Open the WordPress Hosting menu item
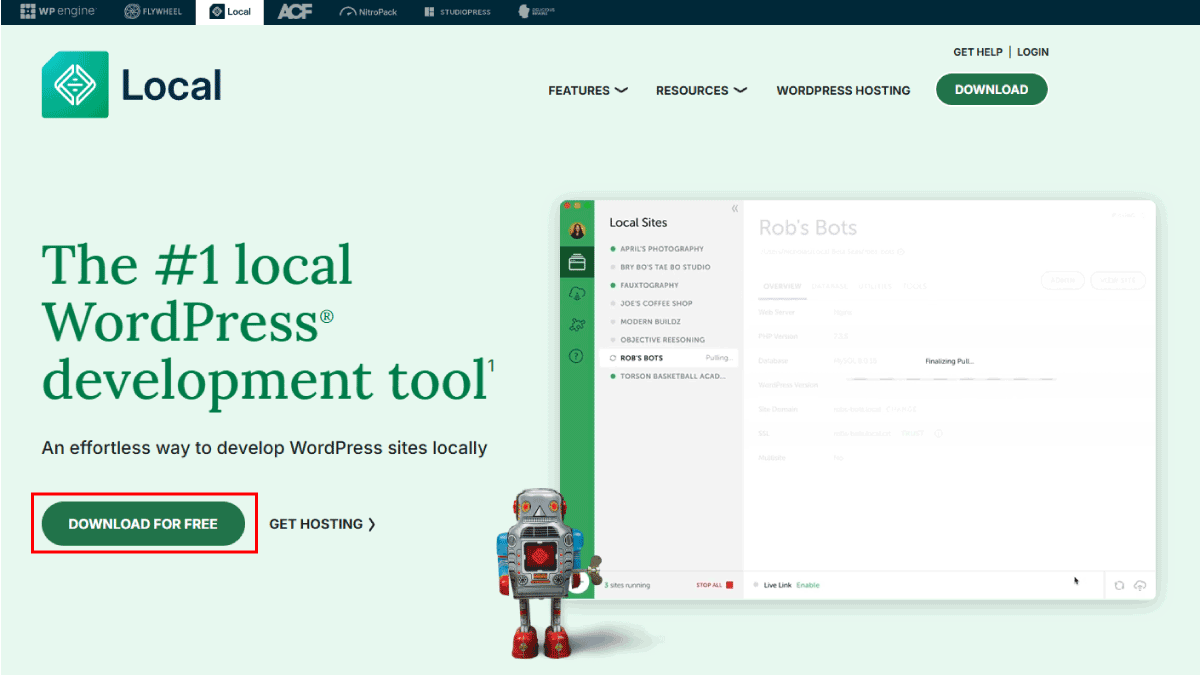1200x675 pixels. (x=843, y=90)
